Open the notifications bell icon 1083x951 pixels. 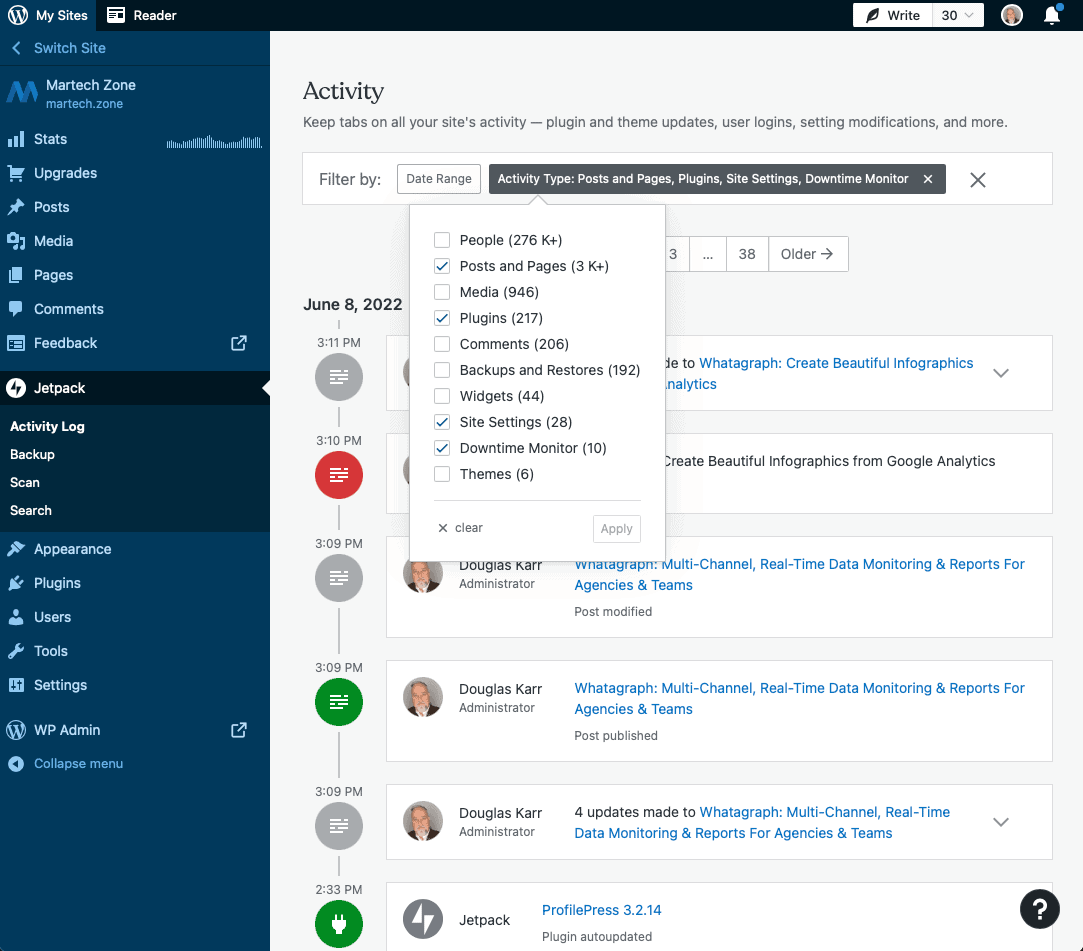click(x=1051, y=15)
